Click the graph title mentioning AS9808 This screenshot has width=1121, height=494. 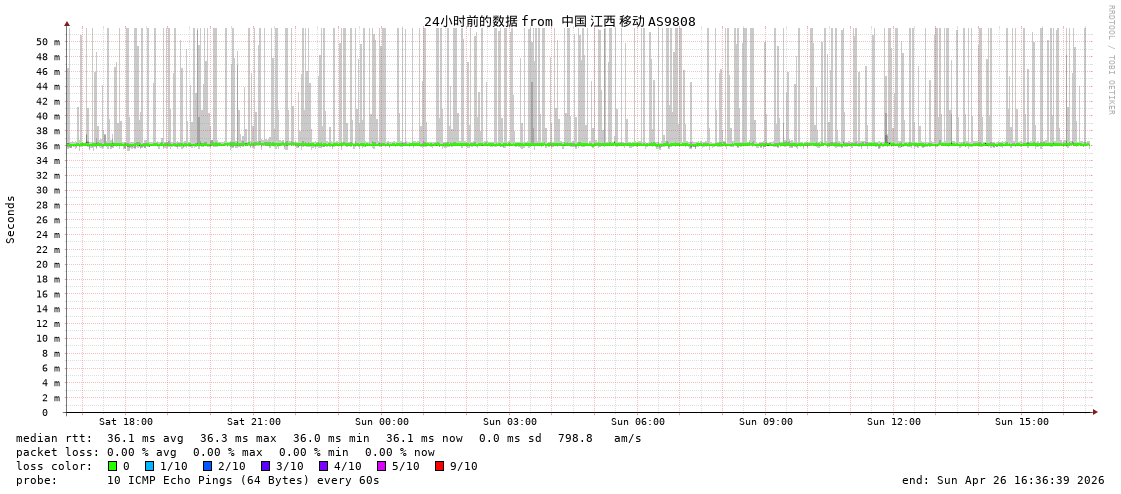coord(559,21)
